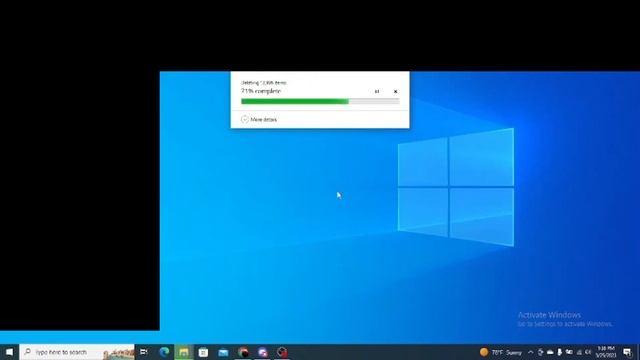
Task: Click the Type here to search box
Action: pyautogui.click(x=77, y=352)
